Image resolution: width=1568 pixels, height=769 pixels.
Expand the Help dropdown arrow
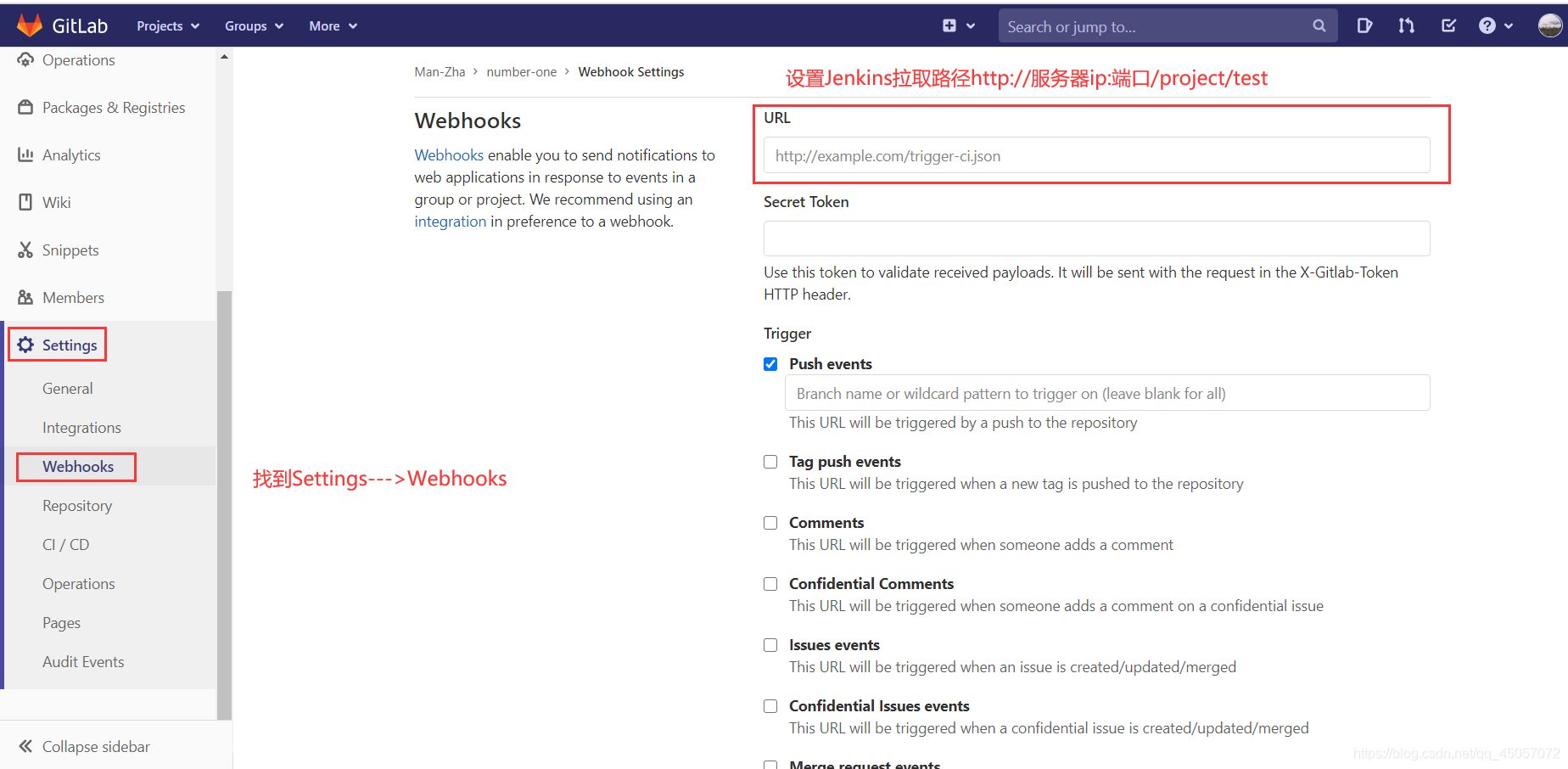click(x=1509, y=26)
